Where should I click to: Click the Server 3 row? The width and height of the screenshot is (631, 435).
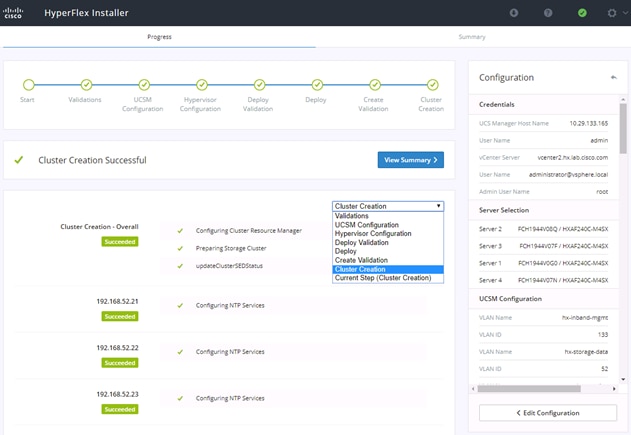click(x=544, y=246)
